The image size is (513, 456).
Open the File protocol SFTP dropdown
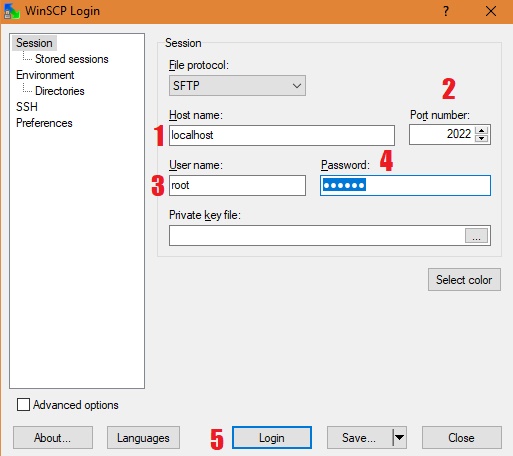tap(237, 86)
